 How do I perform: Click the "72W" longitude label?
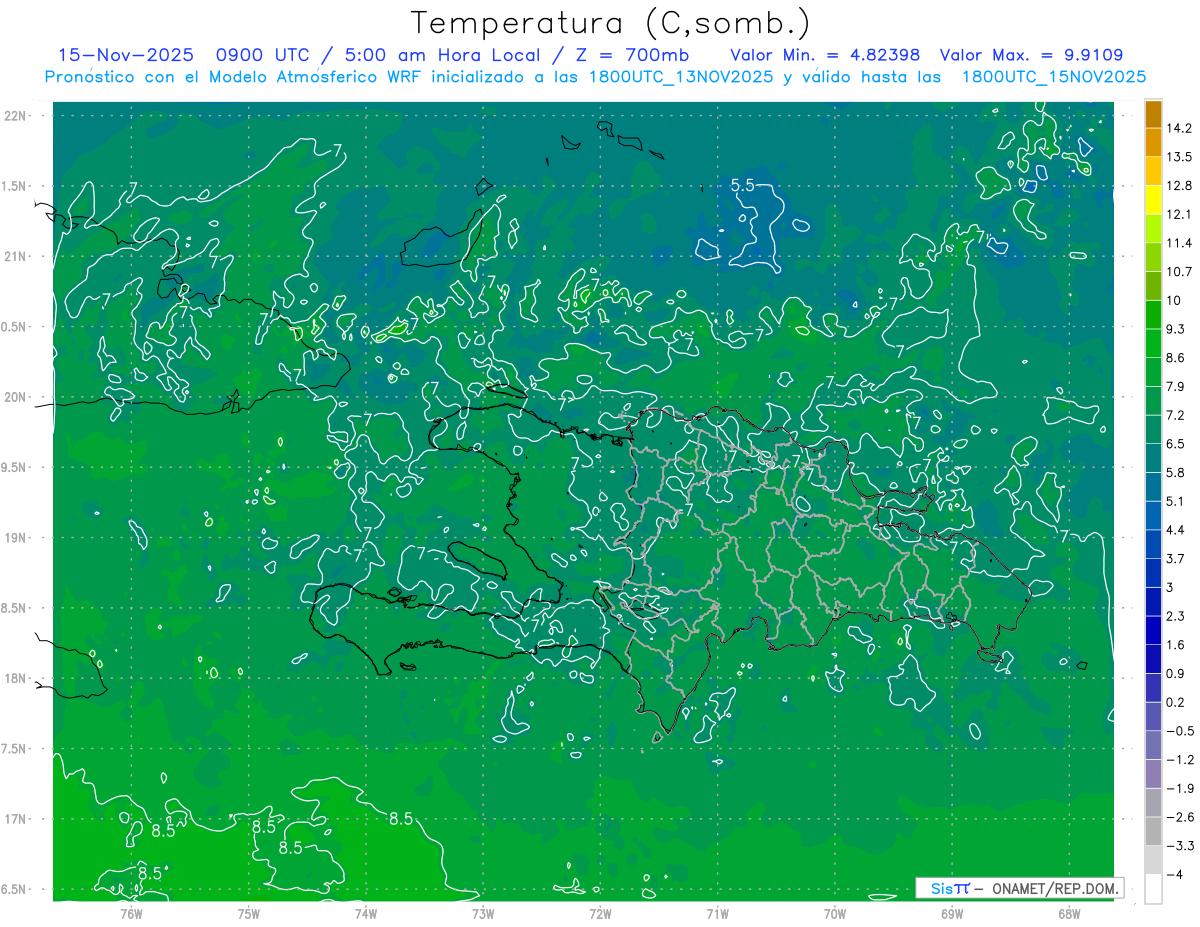[600, 913]
